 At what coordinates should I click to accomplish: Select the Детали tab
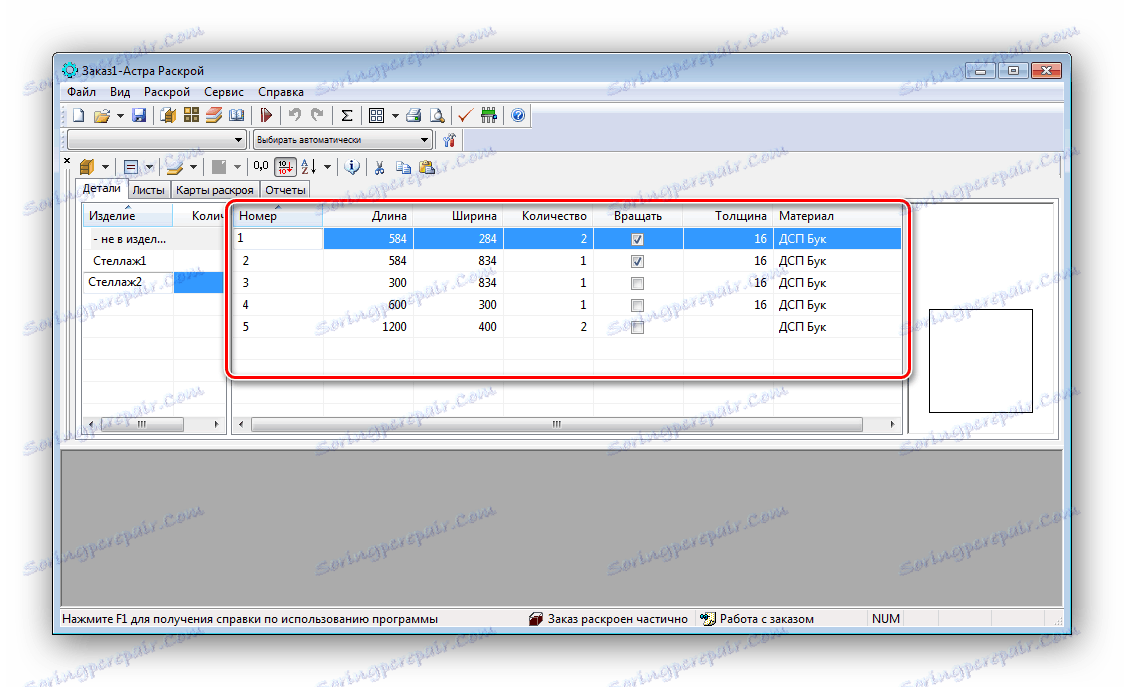[102, 189]
